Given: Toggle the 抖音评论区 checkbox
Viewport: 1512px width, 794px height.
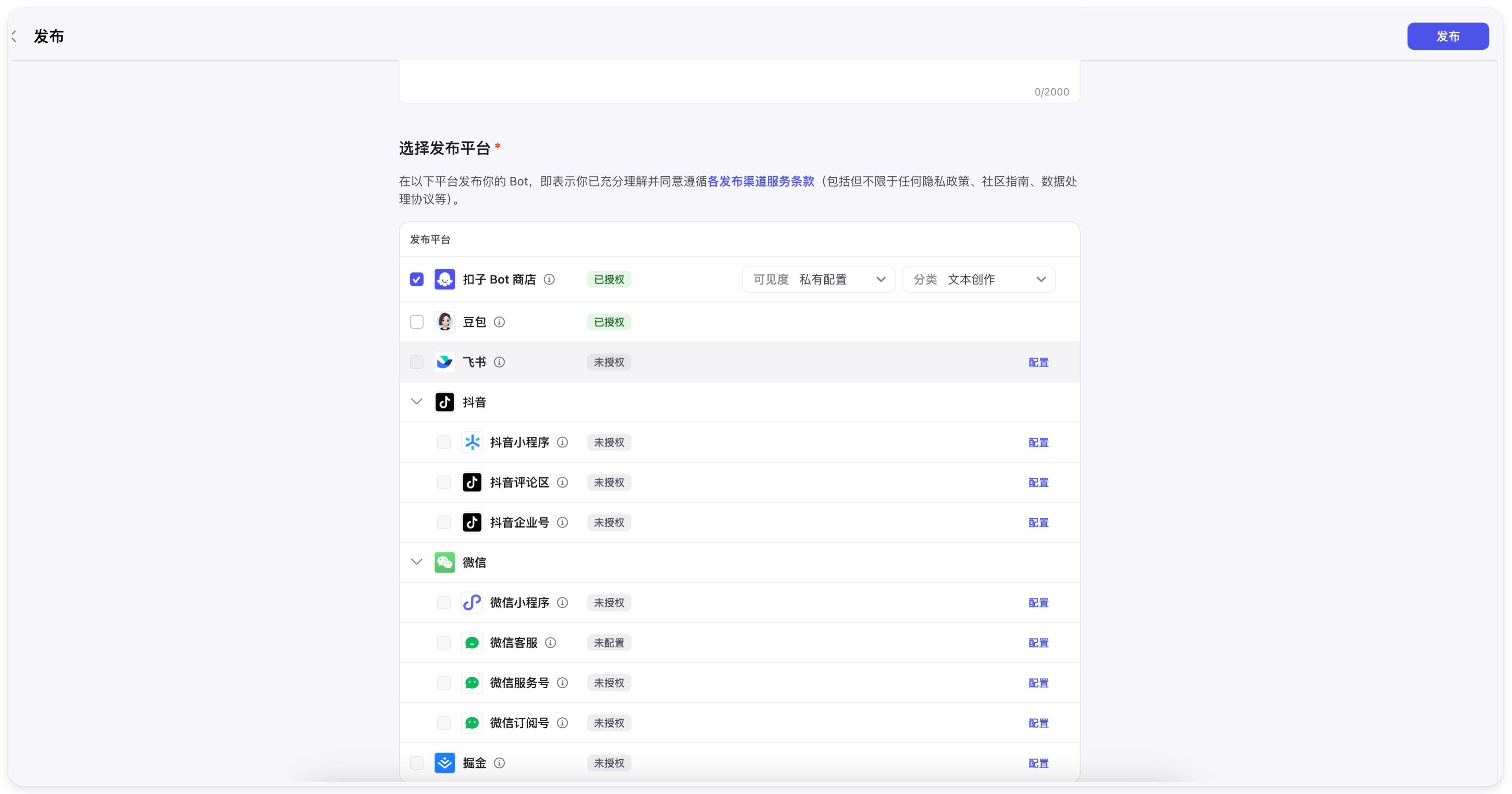Looking at the screenshot, I should point(444,482).
